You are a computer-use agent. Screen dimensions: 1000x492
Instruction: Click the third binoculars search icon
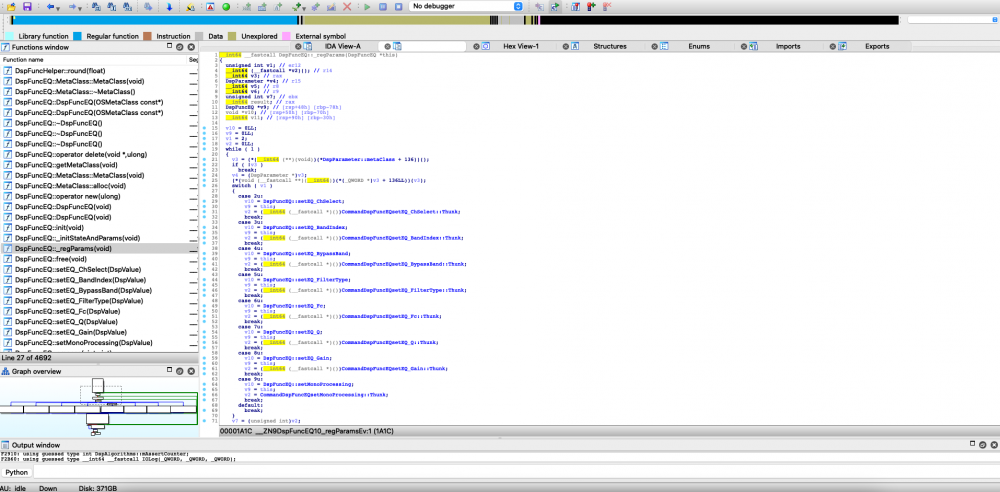[x=127, y=6]
